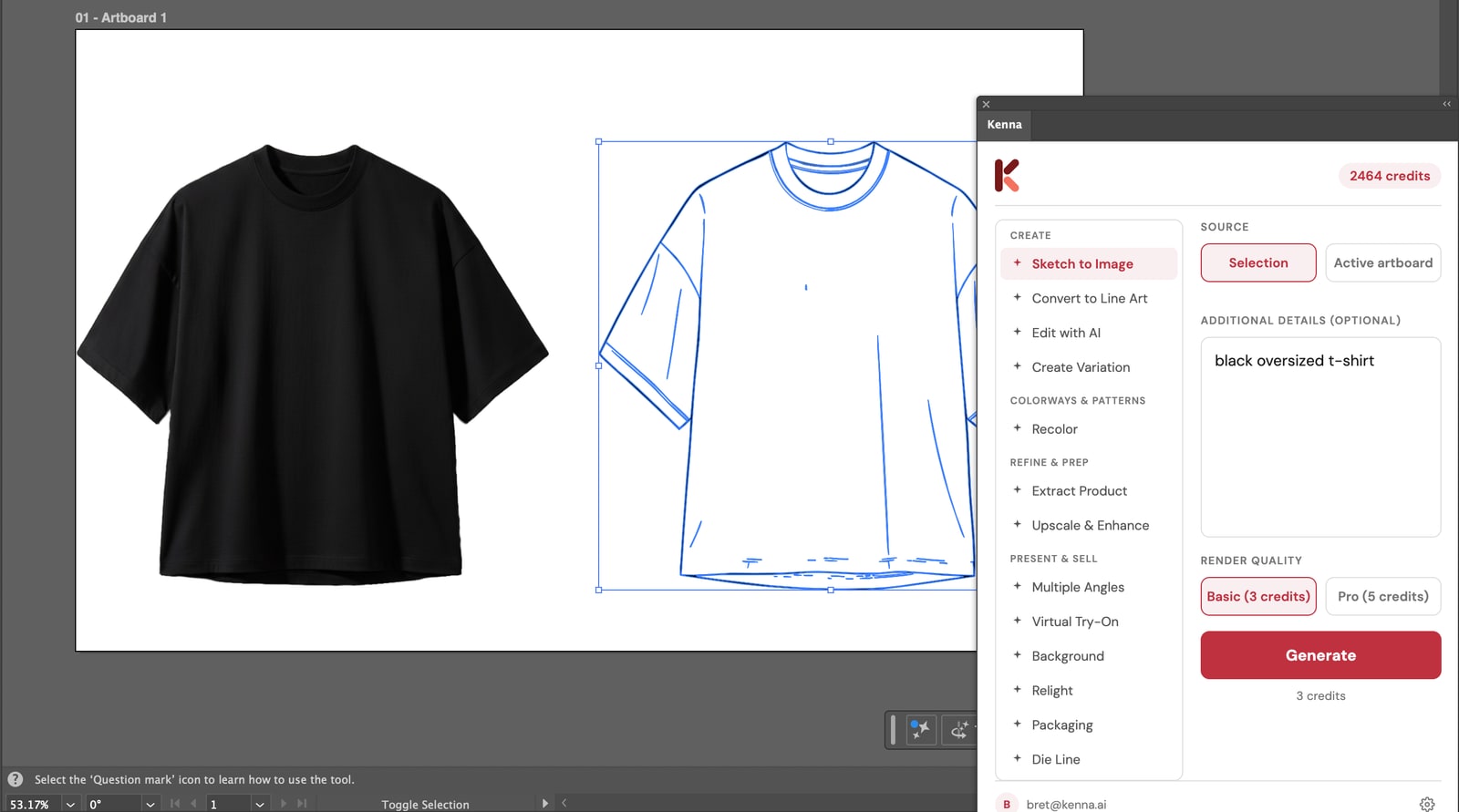
Task: Click in the Additional Details text area
Action: click(1320, 437)
